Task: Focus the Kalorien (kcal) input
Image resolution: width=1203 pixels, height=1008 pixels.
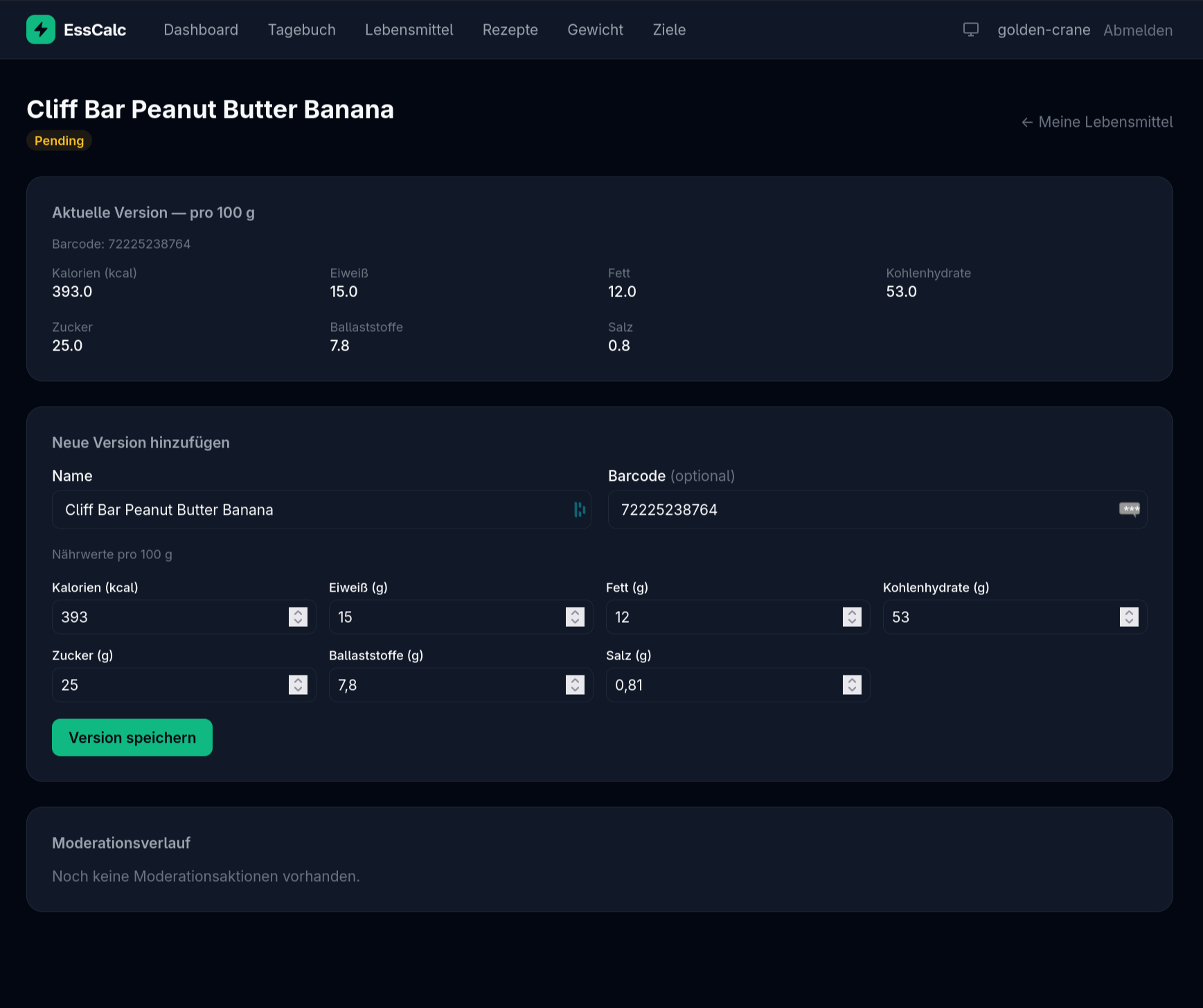Action: point(184,617)
